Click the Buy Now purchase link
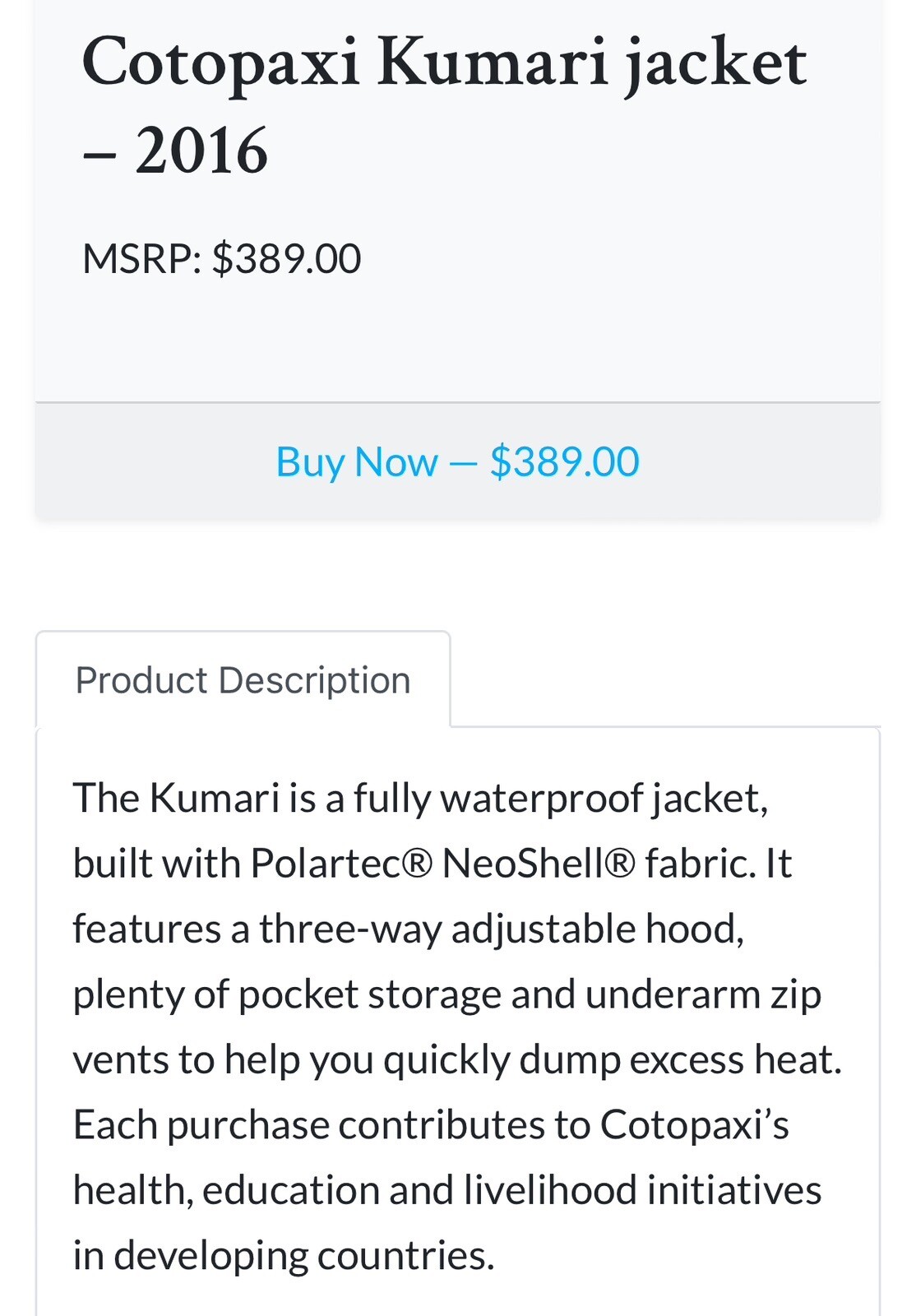This screenshot has width=916, height=1316. pos(457,462)
